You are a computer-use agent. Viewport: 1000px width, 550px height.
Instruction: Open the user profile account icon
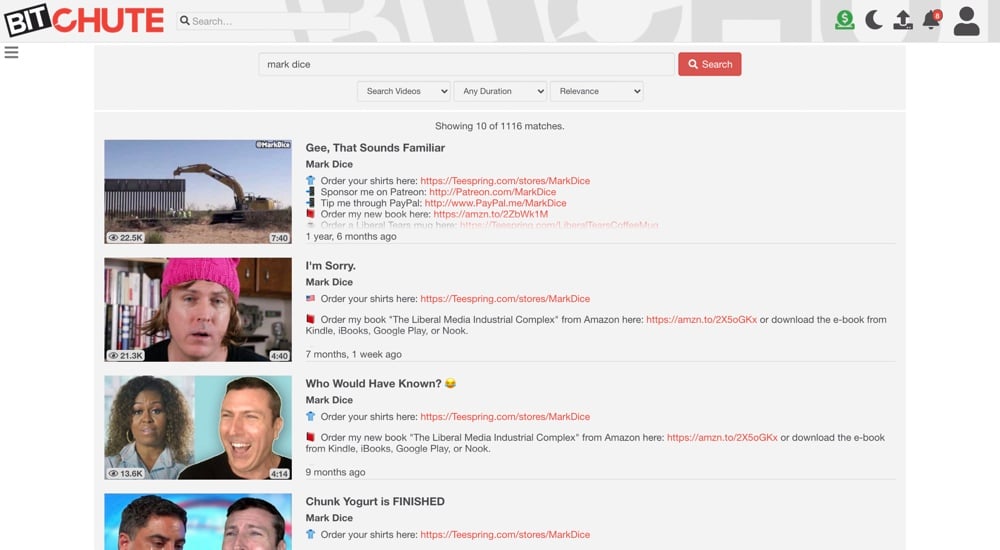[966, 20]
